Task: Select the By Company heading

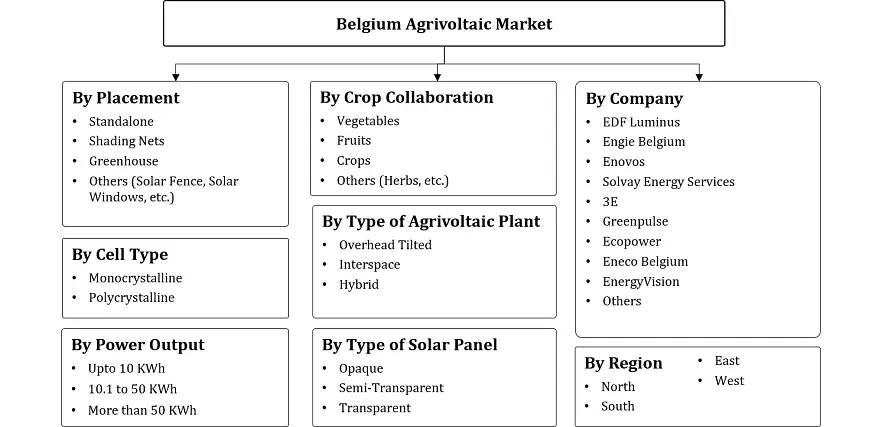Action: click(634, 99)
